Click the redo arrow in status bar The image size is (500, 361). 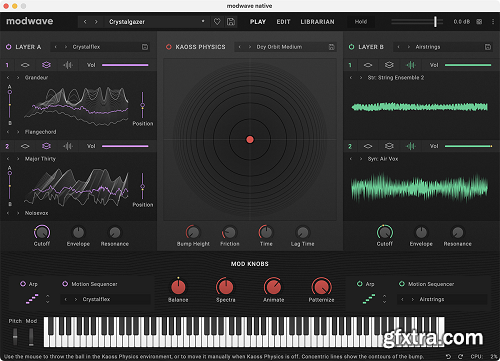click(460, 356)
